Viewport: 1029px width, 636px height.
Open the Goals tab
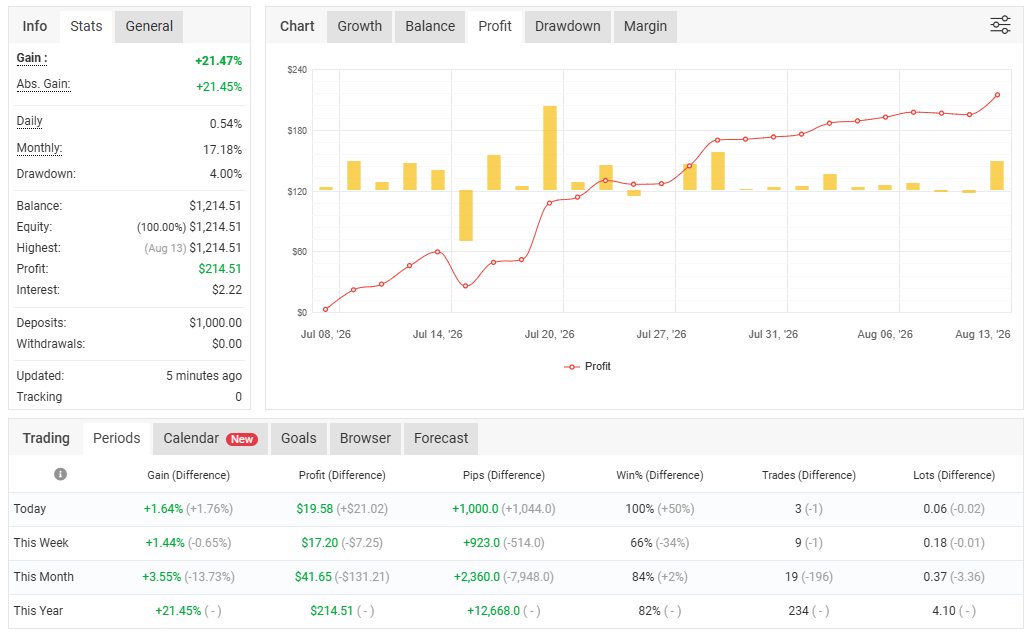point(299,438)
